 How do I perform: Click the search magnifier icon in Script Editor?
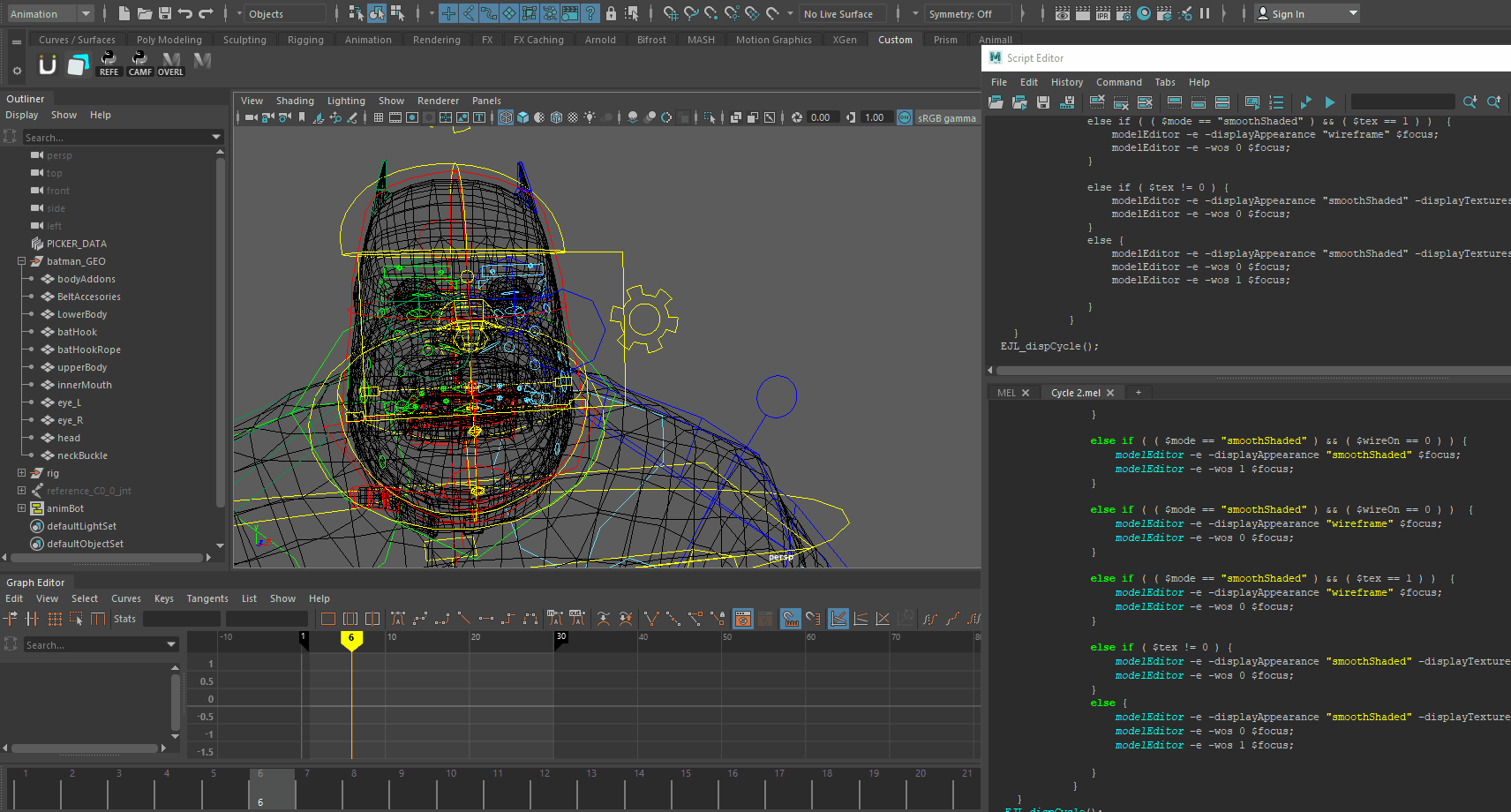coord(1470,102)
